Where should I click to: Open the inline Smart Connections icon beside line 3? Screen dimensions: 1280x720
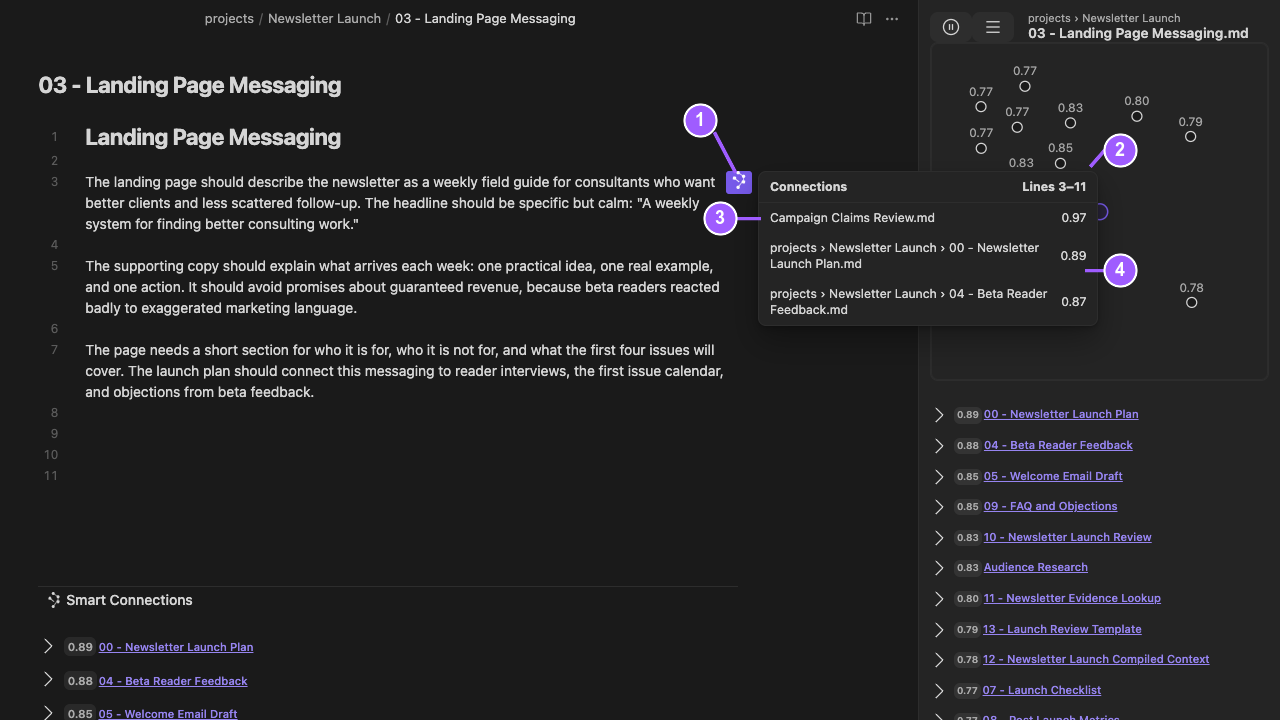[739, 182]
